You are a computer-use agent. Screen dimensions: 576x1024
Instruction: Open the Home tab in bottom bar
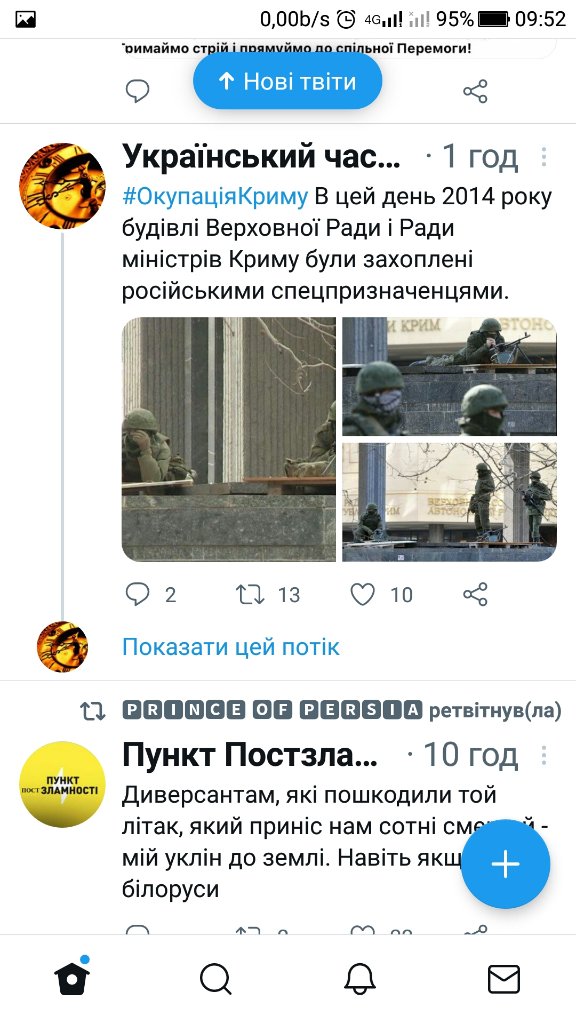(x=72, y=977)
